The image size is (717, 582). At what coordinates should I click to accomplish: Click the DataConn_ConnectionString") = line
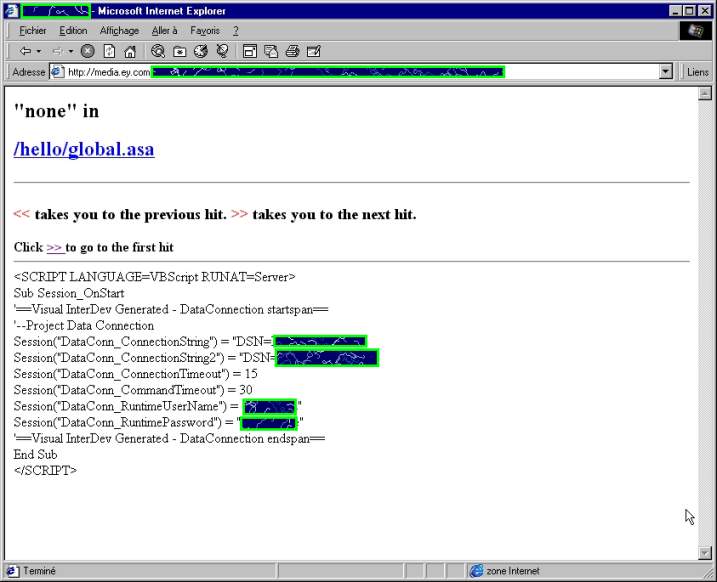pyautogui.click(x=190, y=342)
